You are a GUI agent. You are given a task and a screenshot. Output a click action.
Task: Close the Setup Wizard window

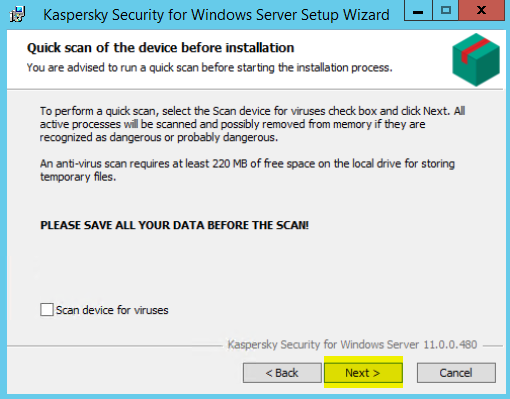481,11
